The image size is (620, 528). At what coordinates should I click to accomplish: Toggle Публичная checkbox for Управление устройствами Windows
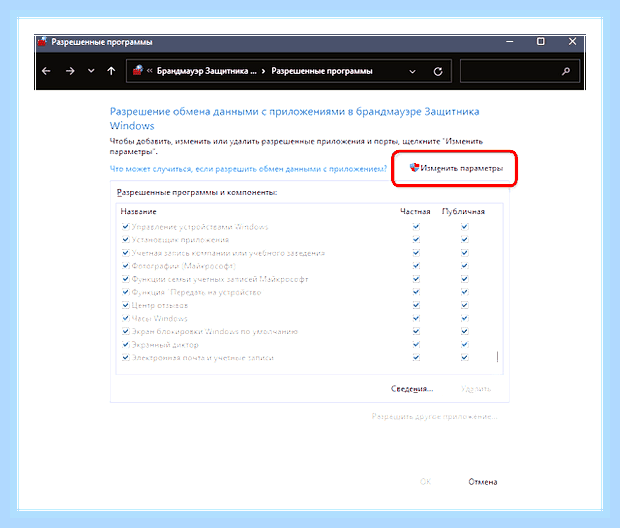pyautogui.click(x=465, y=227)
